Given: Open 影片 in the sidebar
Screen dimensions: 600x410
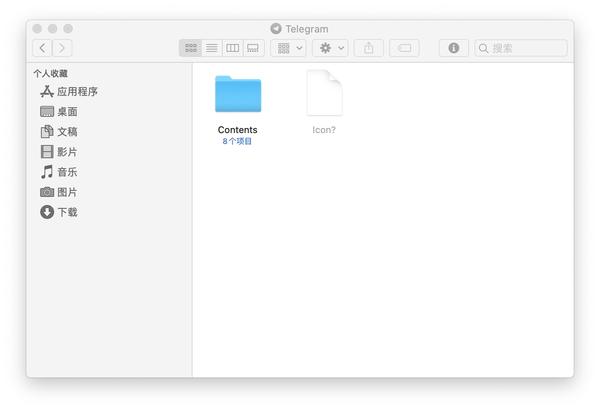Looking at the screenshot, I should [x=59, y=152].
